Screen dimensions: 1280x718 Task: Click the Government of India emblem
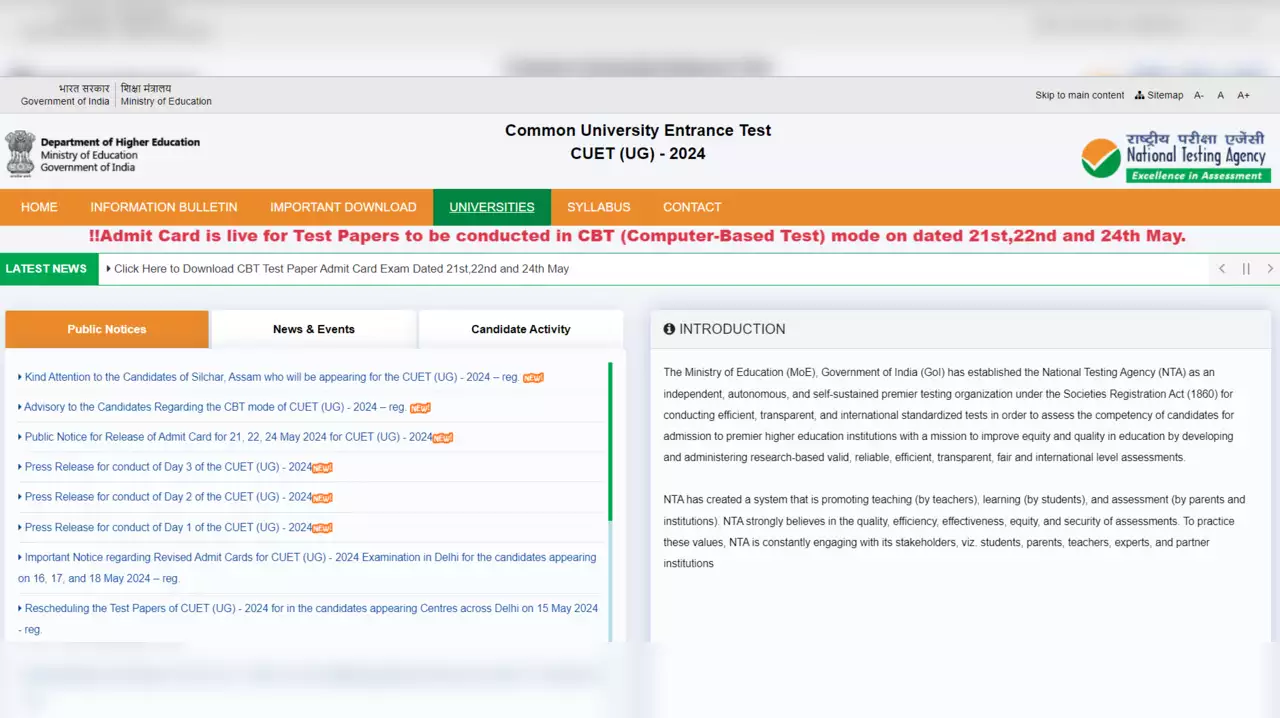coord(20,154)
